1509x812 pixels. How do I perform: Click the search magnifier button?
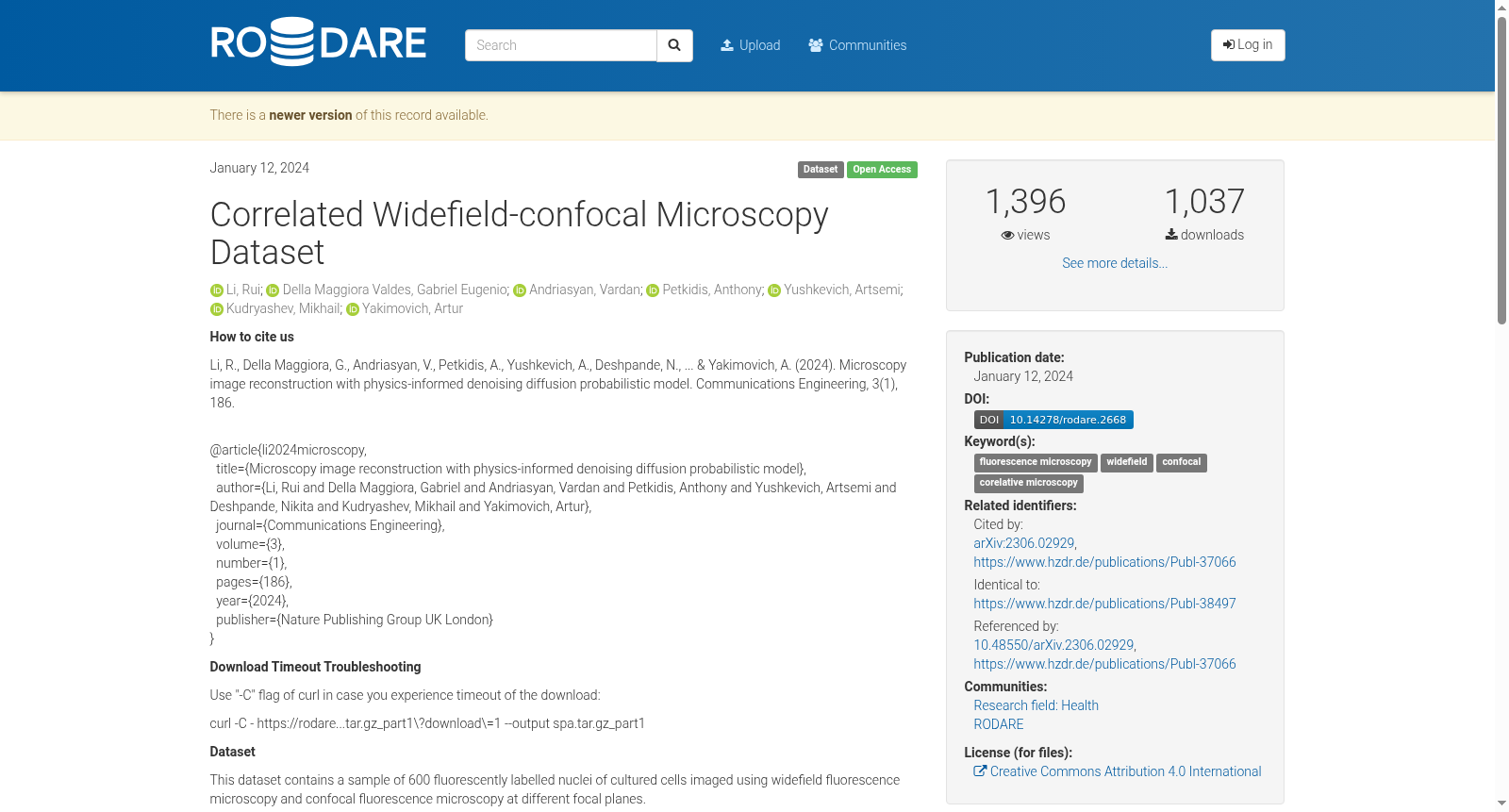pos(674,45)
